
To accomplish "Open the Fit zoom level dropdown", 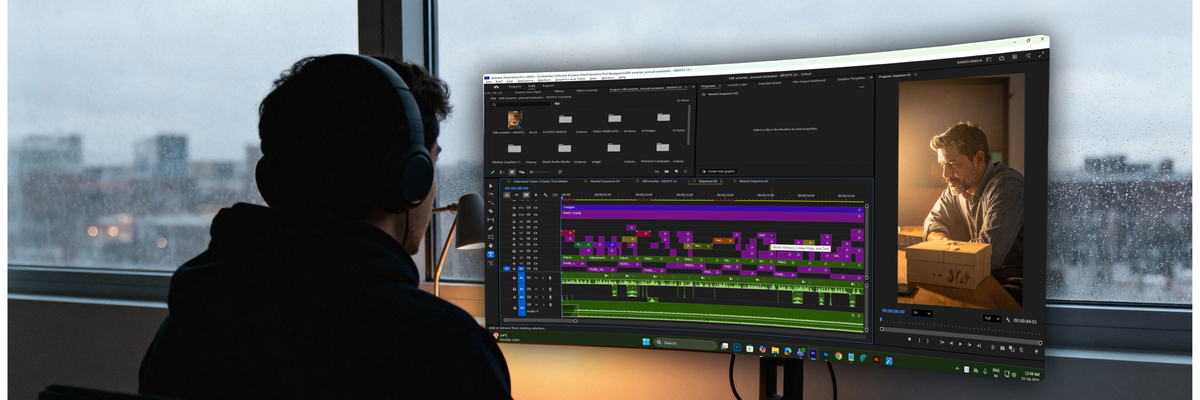I will tap(921, 314).
